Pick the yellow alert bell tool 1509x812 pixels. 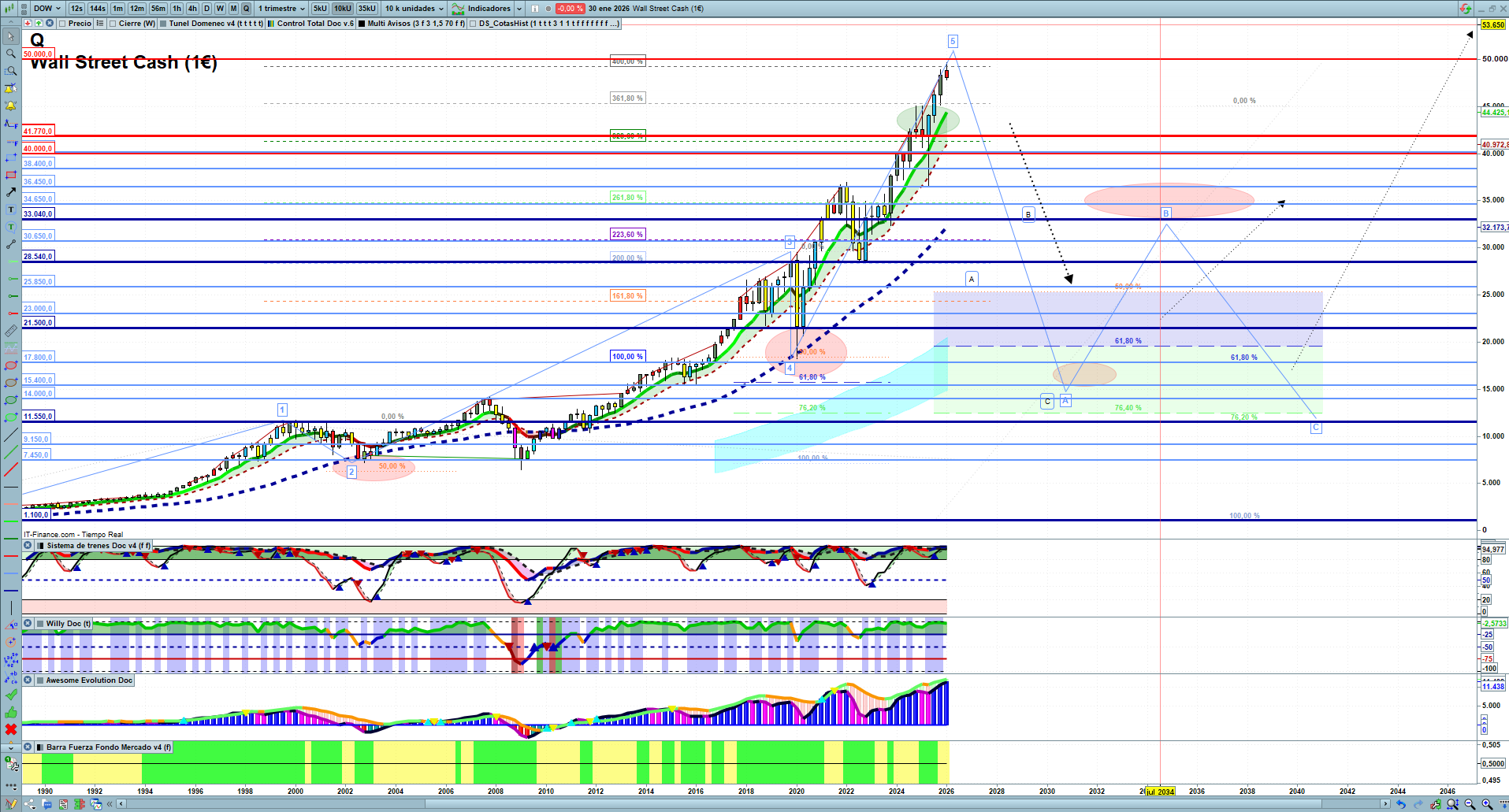(x=10, y=106)
